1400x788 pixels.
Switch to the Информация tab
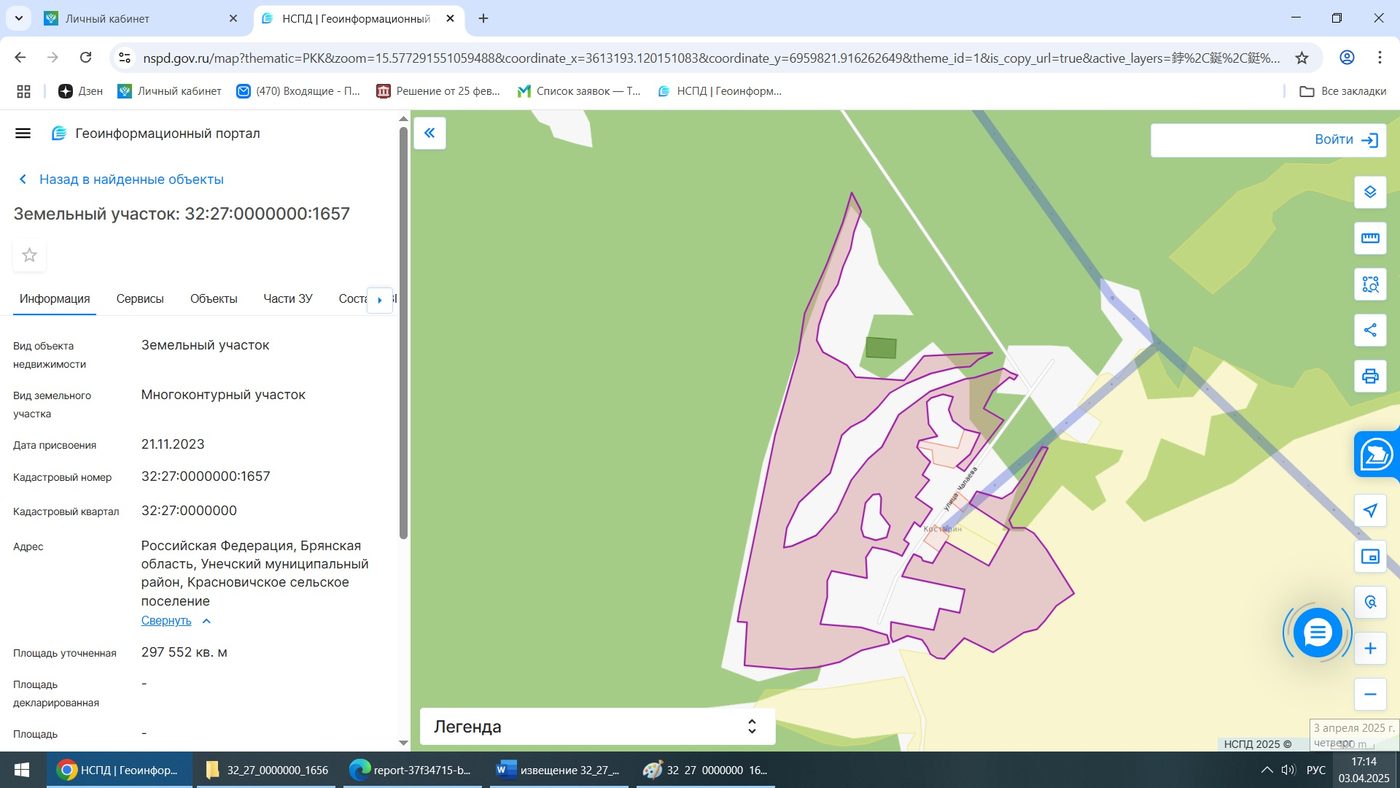[x=55, y=299]
